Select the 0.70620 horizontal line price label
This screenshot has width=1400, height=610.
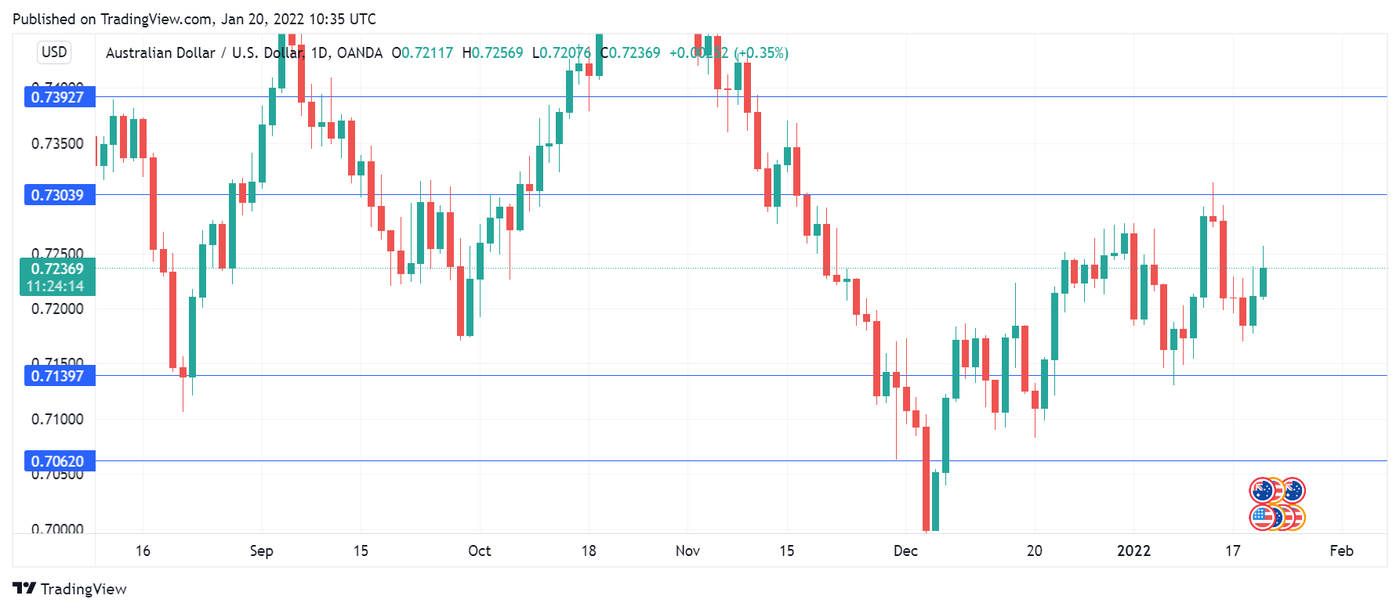(57, 461)
